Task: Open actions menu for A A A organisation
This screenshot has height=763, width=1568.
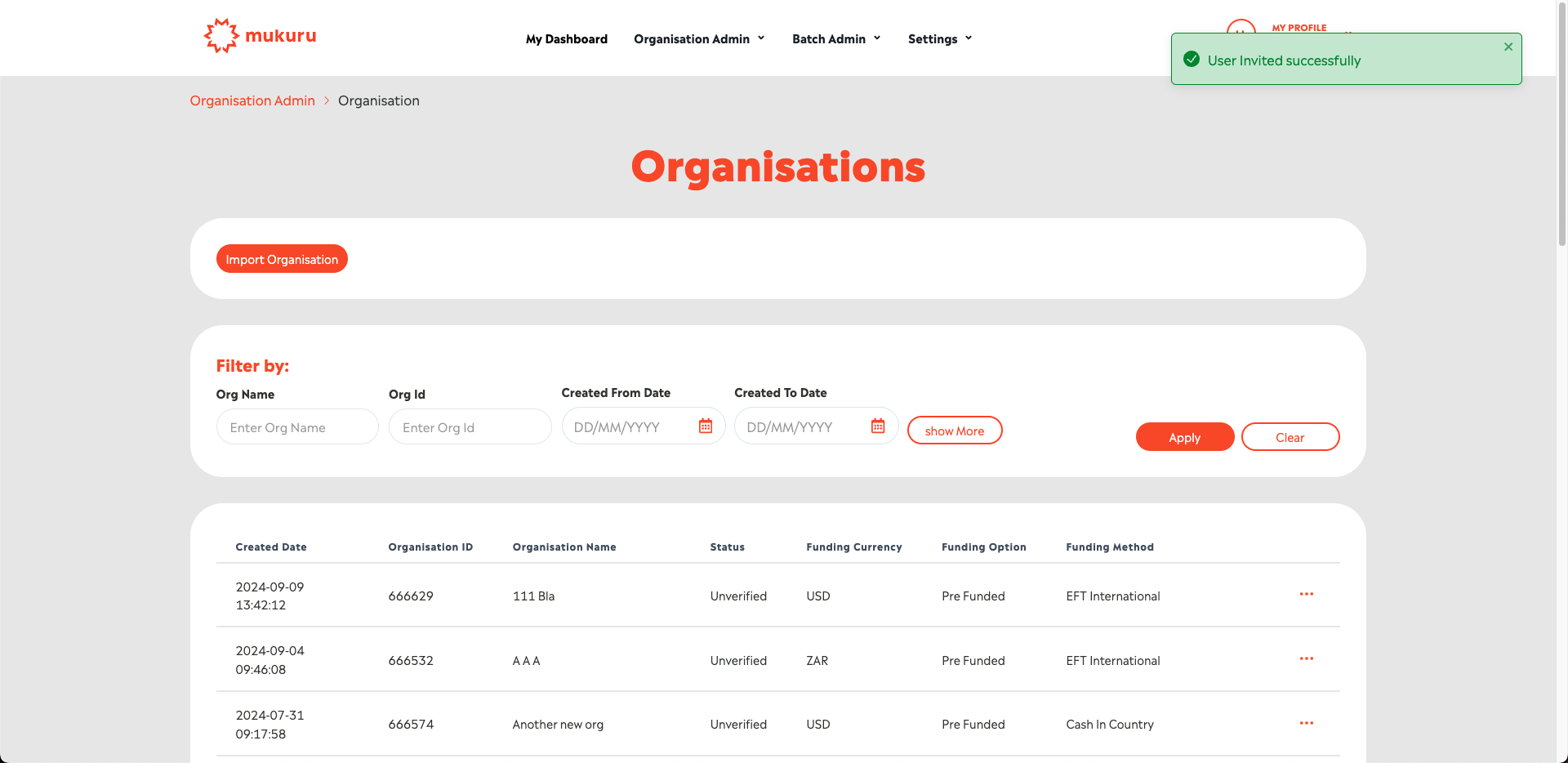Action: (1306, 659)
